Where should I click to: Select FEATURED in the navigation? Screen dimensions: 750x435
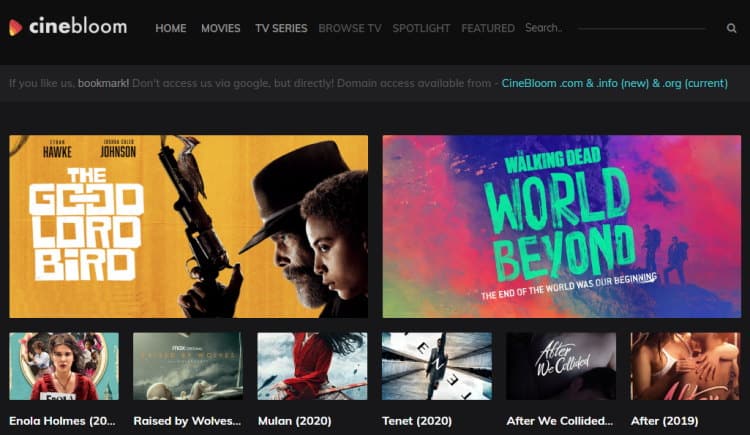pyautogui.click(x=488, y=28)
